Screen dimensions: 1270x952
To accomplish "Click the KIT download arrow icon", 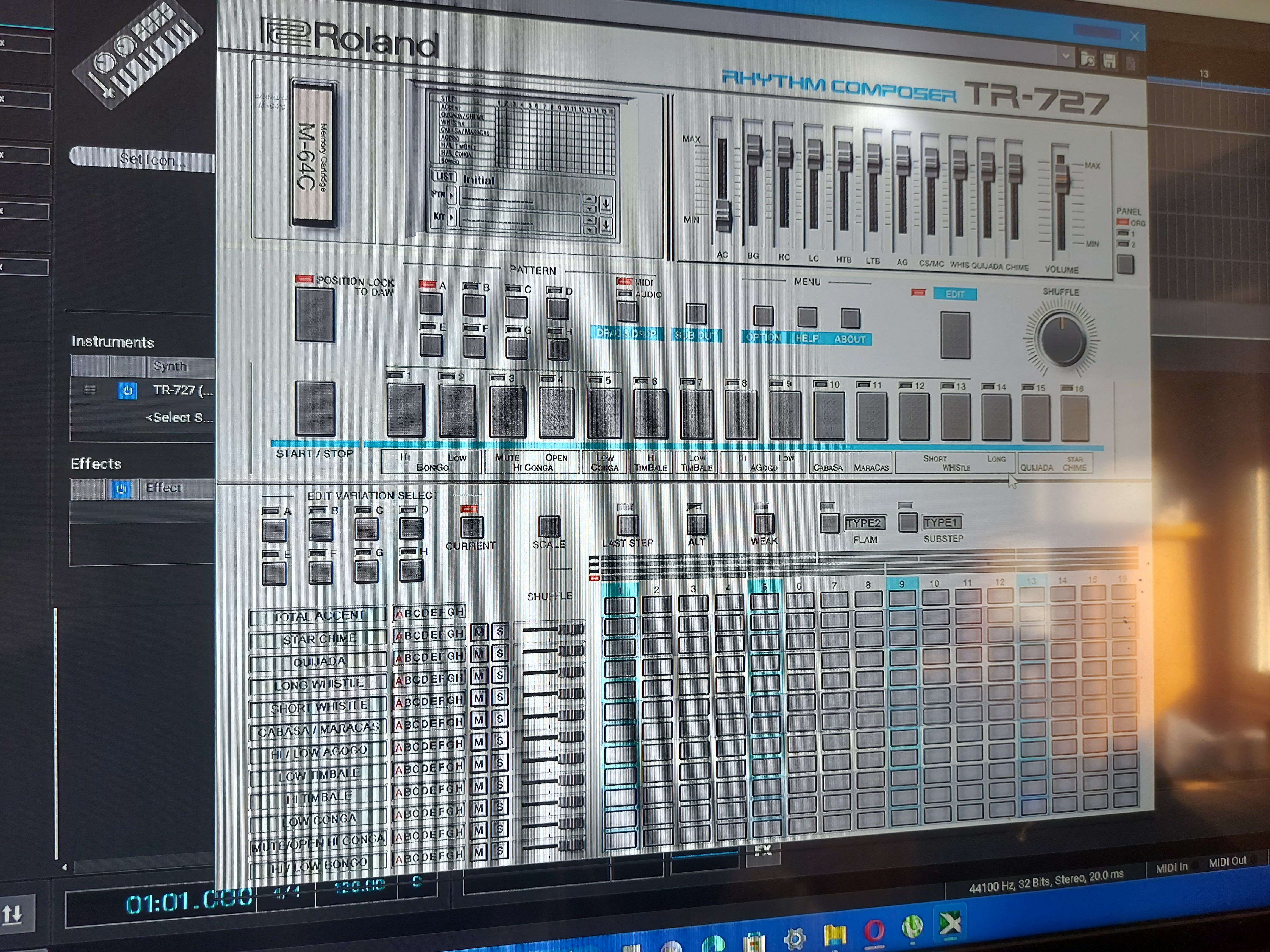I will coord(606,226).
